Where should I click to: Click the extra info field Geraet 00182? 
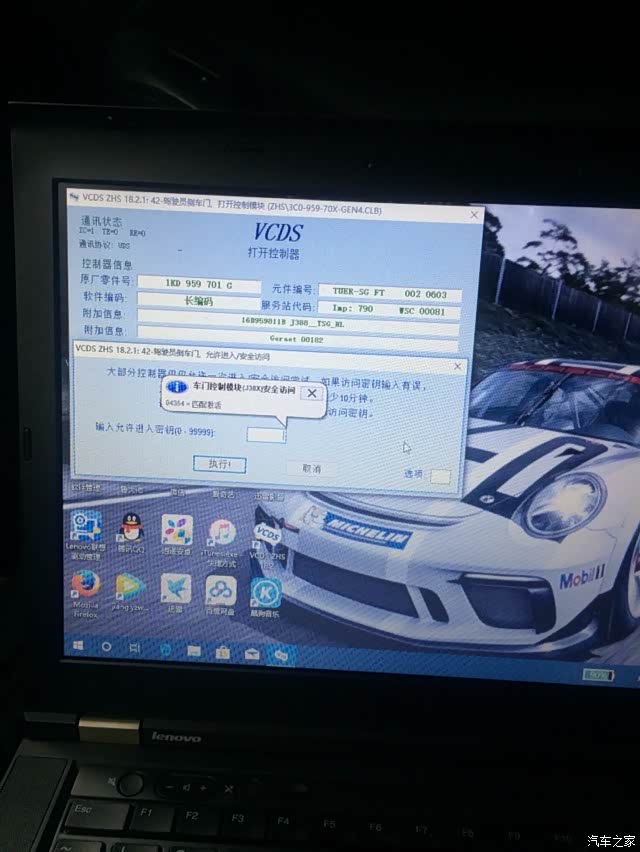tap(298, 339)
